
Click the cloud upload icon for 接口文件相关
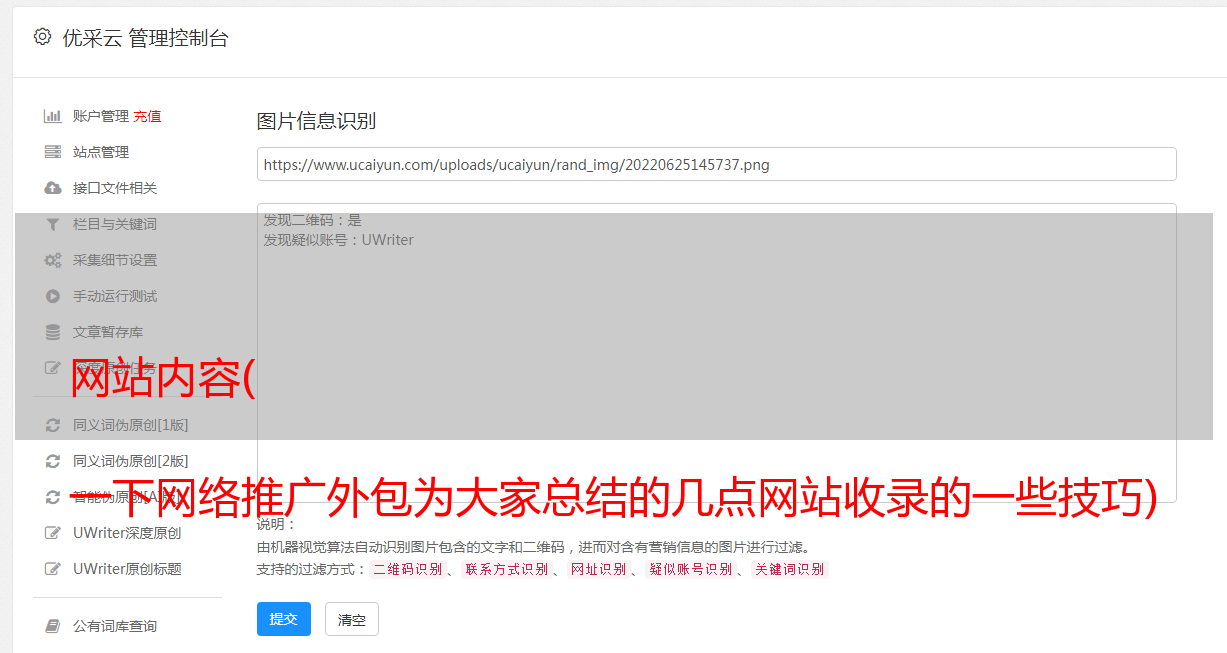(53, 188)
